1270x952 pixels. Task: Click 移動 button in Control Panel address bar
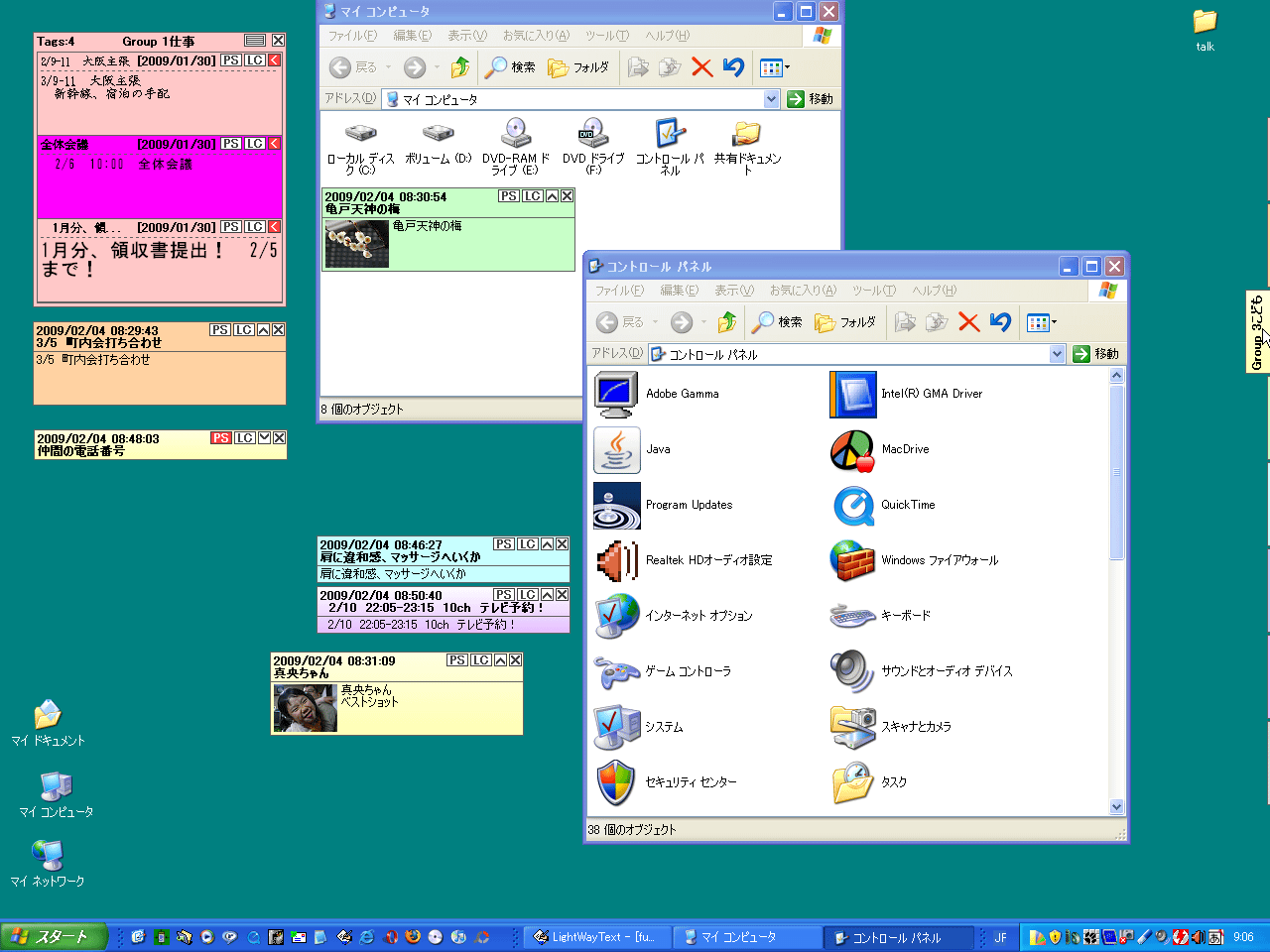pos(1096,354)
